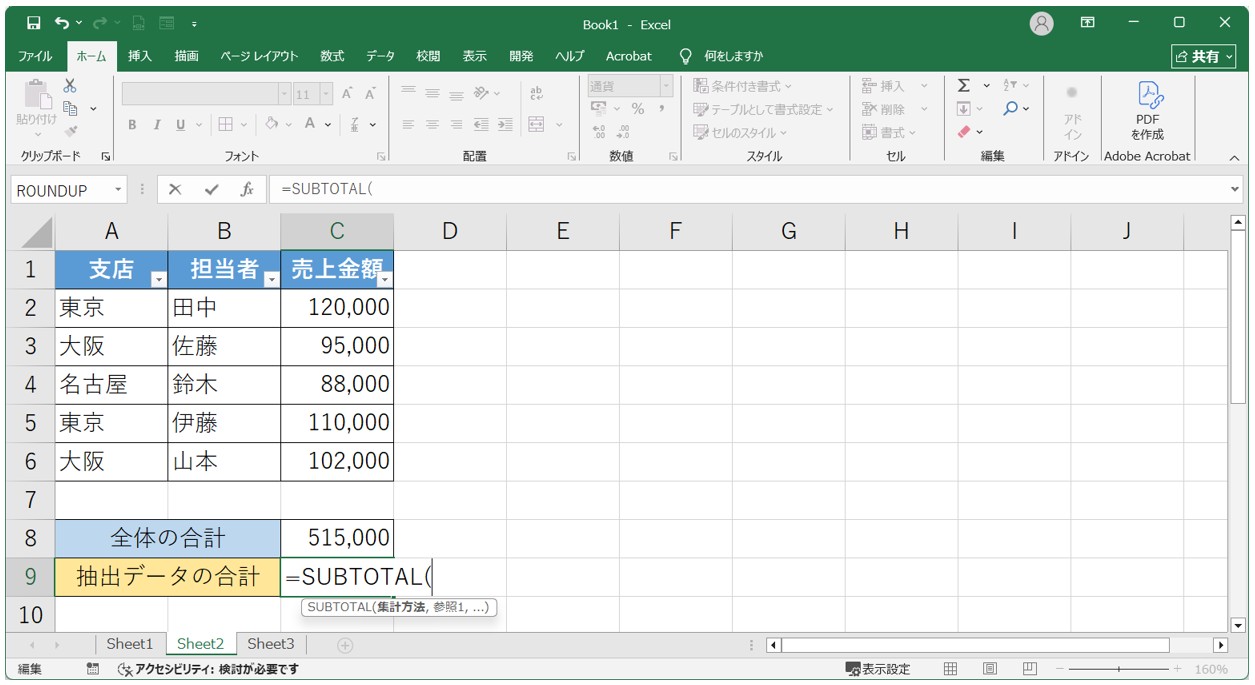
Task: Click the Cancel (X) icon in formula bar
Action: click(175, 190)
